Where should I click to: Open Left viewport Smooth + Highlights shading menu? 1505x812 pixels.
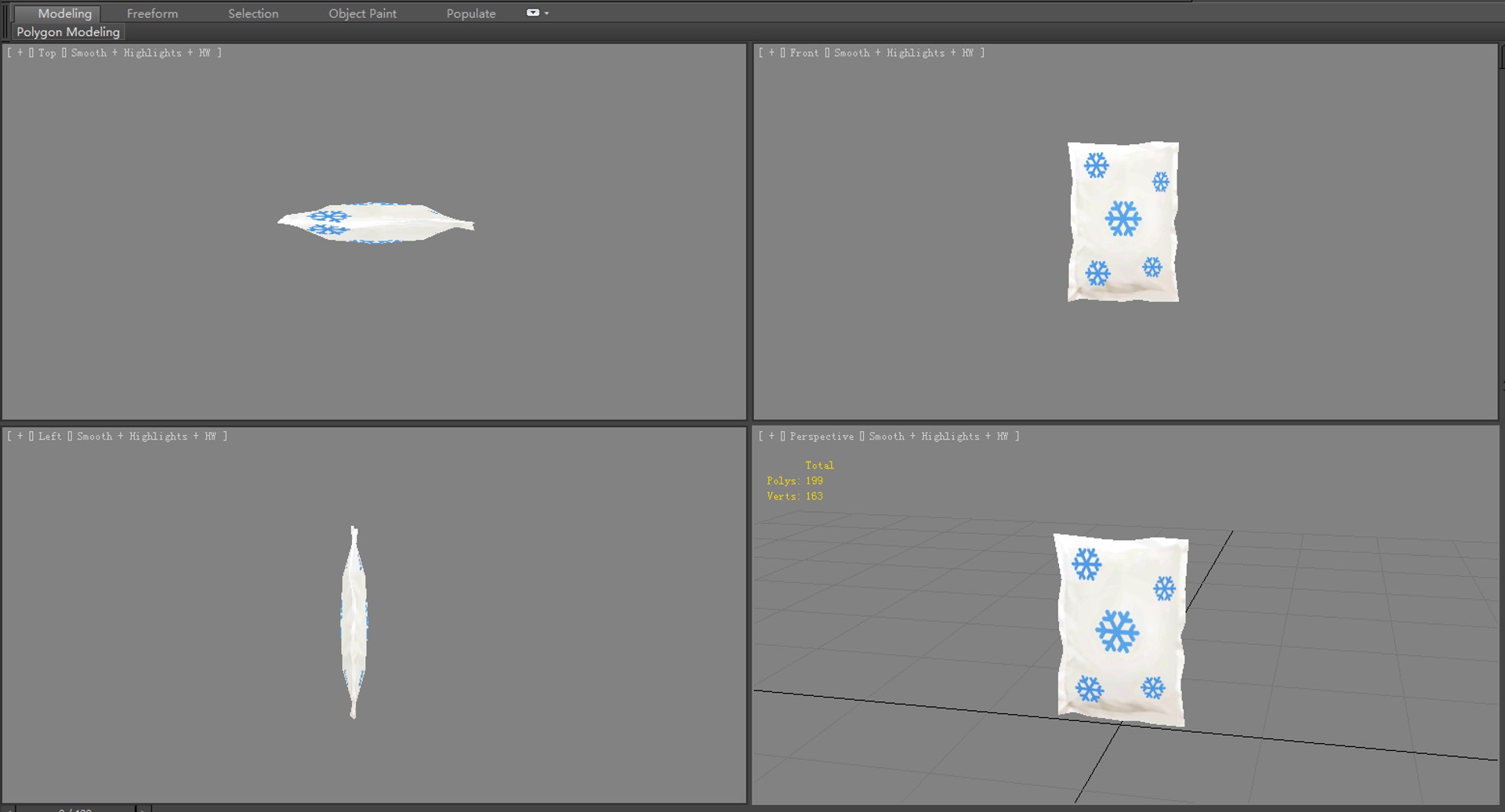(147, 436)
